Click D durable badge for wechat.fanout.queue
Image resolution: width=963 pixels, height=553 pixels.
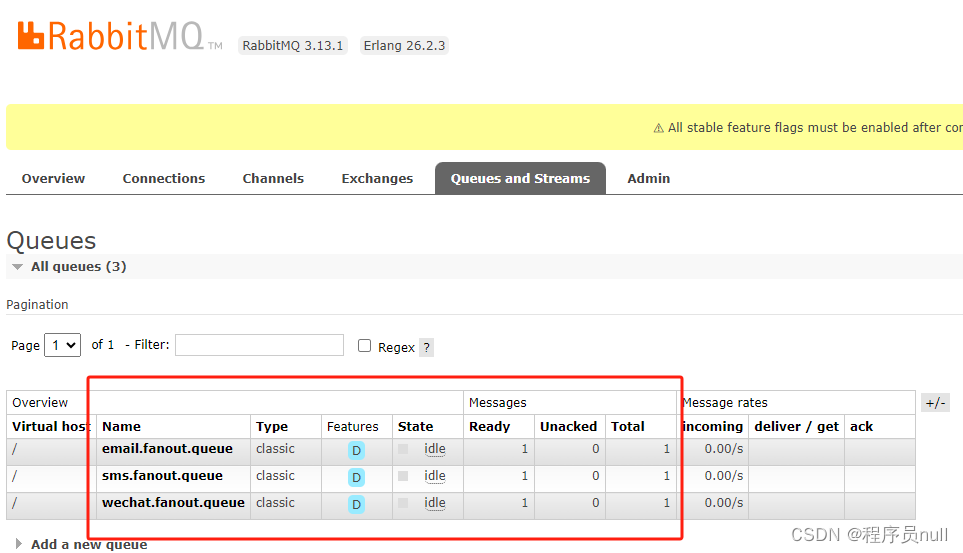[x=356, y=504]
